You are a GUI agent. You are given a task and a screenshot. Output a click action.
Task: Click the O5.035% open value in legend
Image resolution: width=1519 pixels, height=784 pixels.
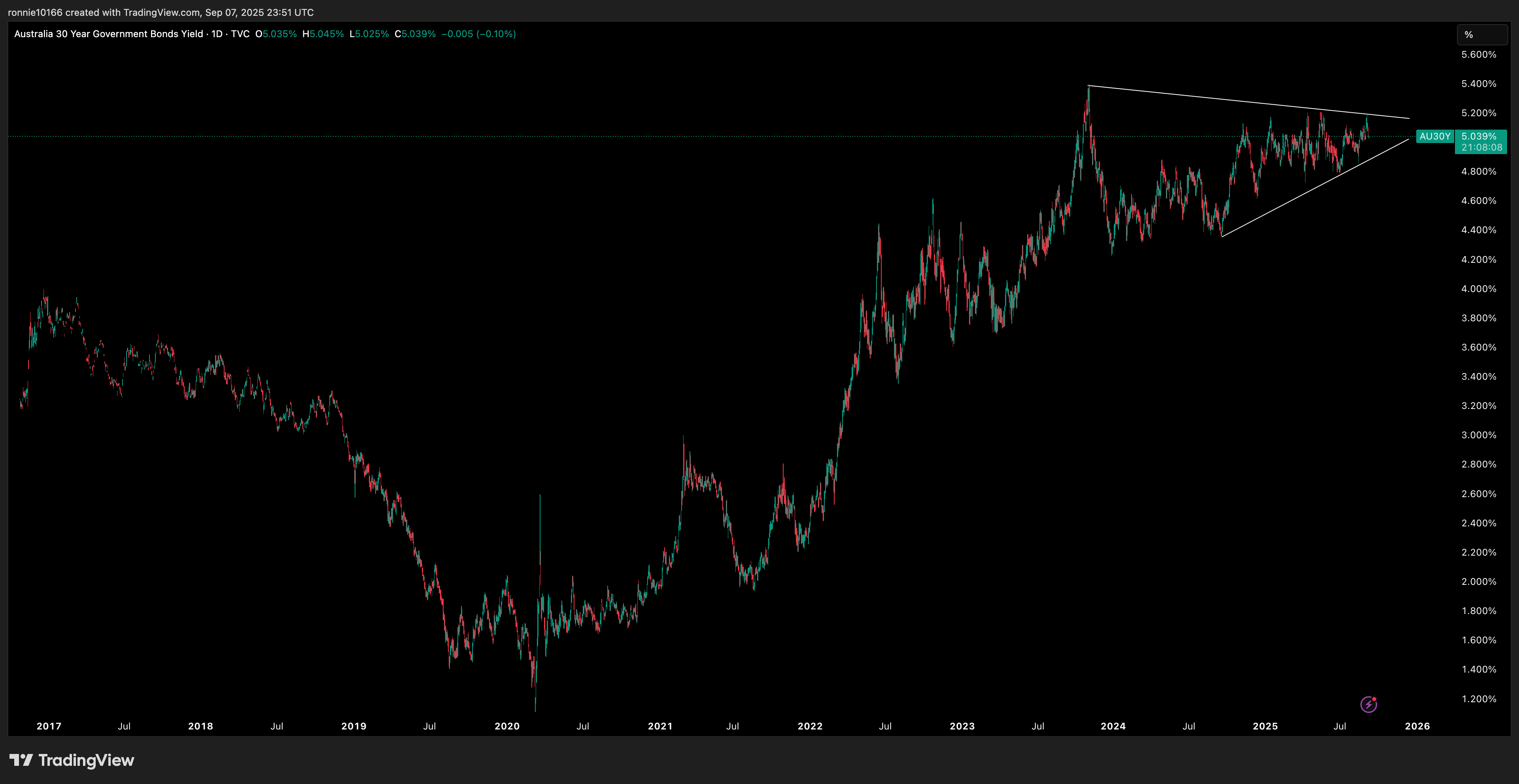tap(276, 34)
